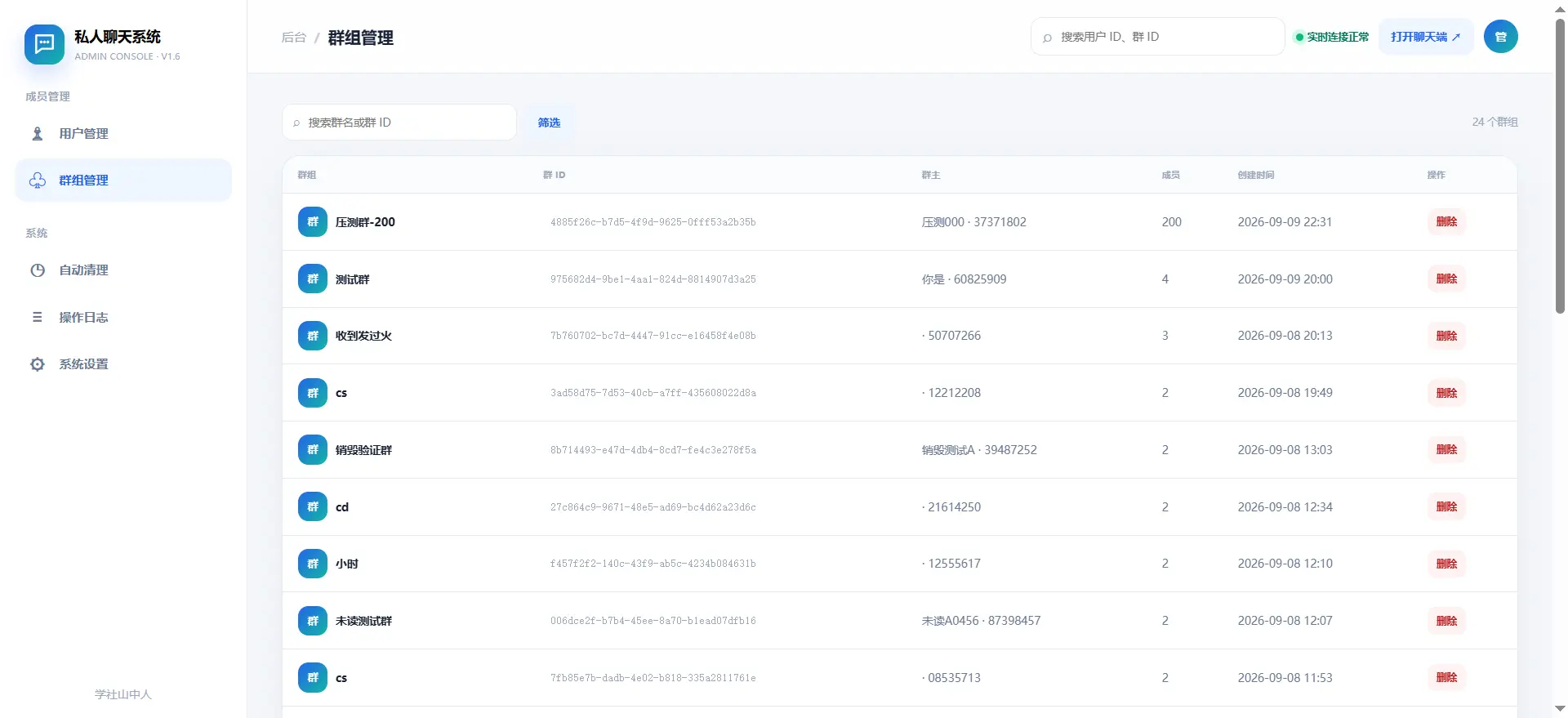Open the chat client via 打开聊天端

tap(1426, 37)
